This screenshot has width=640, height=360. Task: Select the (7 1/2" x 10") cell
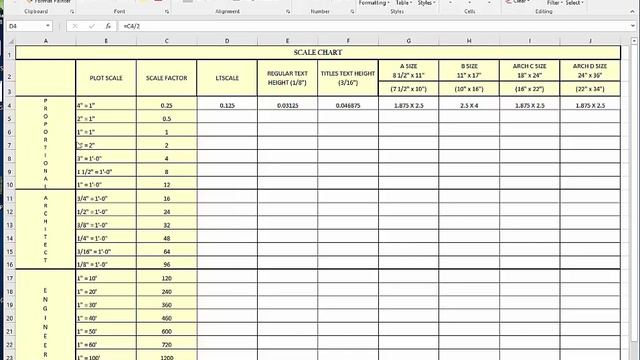pyautogui.click(x=409, y=89)
